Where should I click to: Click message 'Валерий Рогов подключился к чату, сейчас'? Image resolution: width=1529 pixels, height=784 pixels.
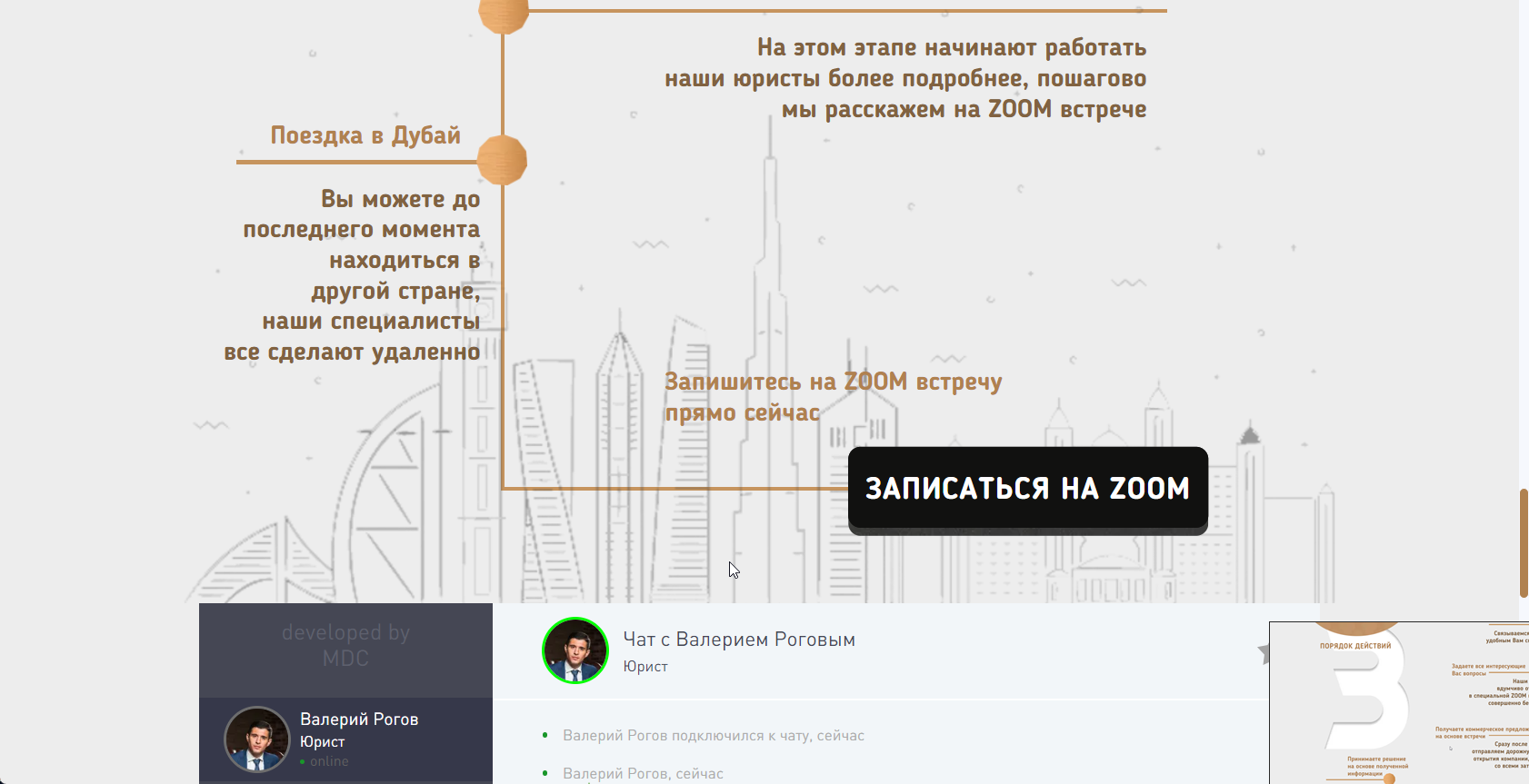714,736
